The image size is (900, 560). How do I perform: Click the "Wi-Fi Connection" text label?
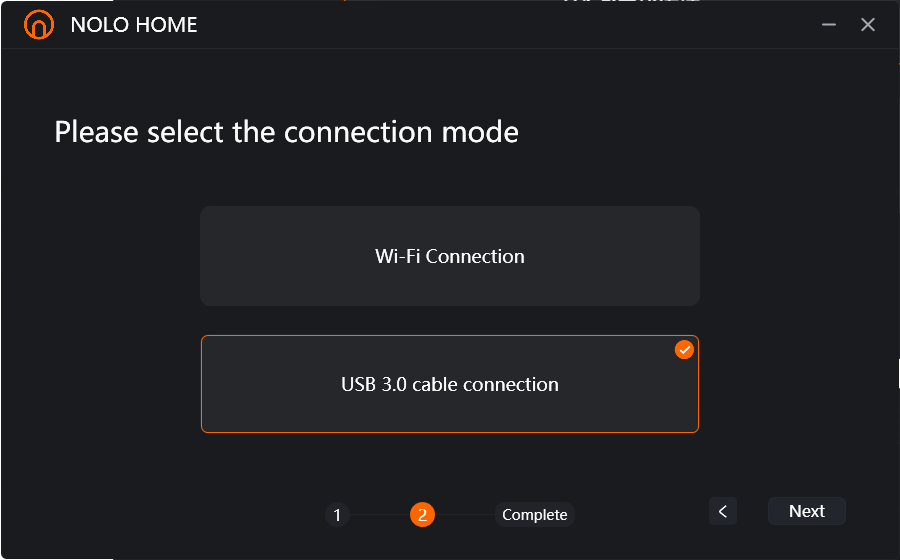pos(449,256)
